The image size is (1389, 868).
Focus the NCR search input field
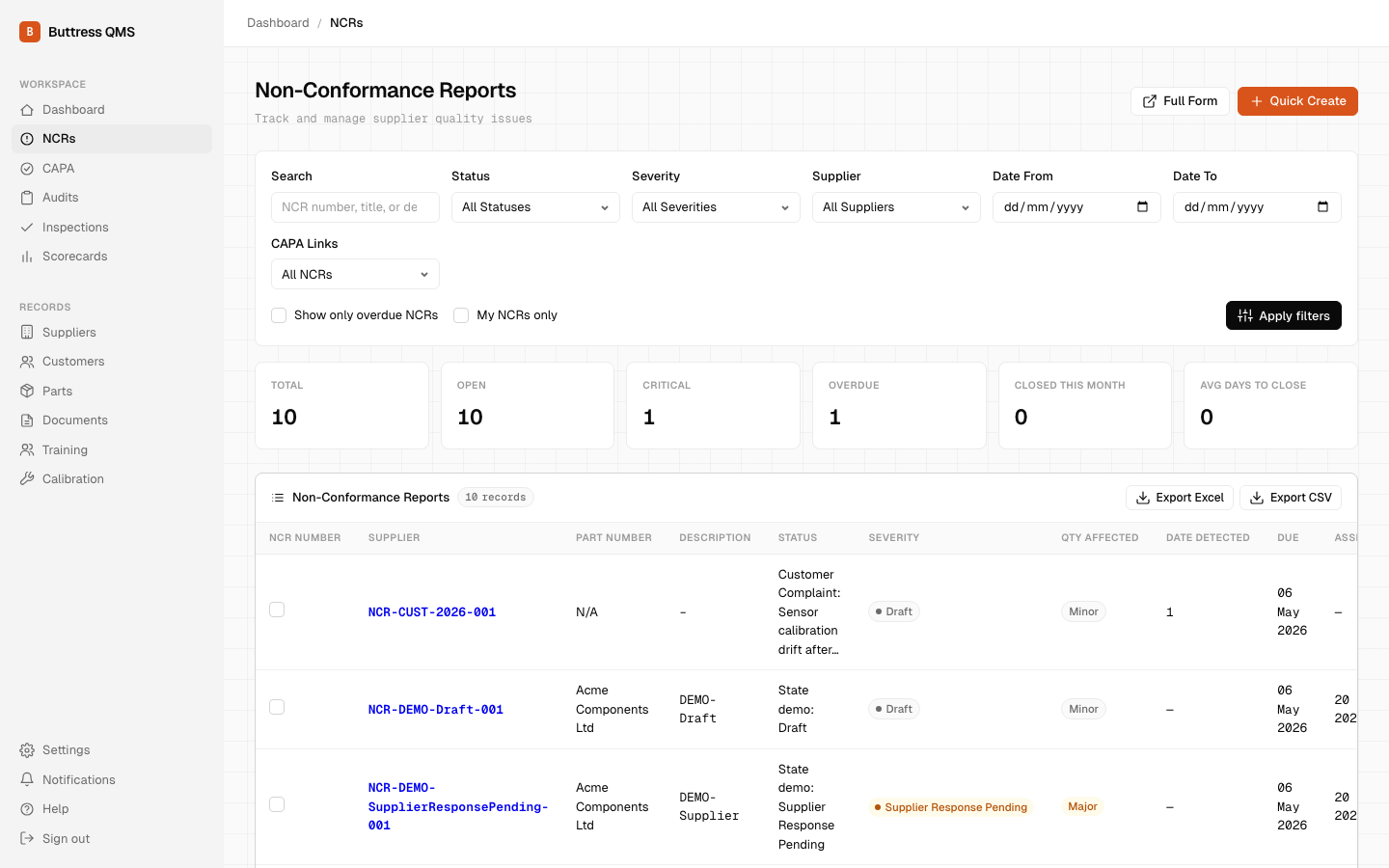point(355,207)
